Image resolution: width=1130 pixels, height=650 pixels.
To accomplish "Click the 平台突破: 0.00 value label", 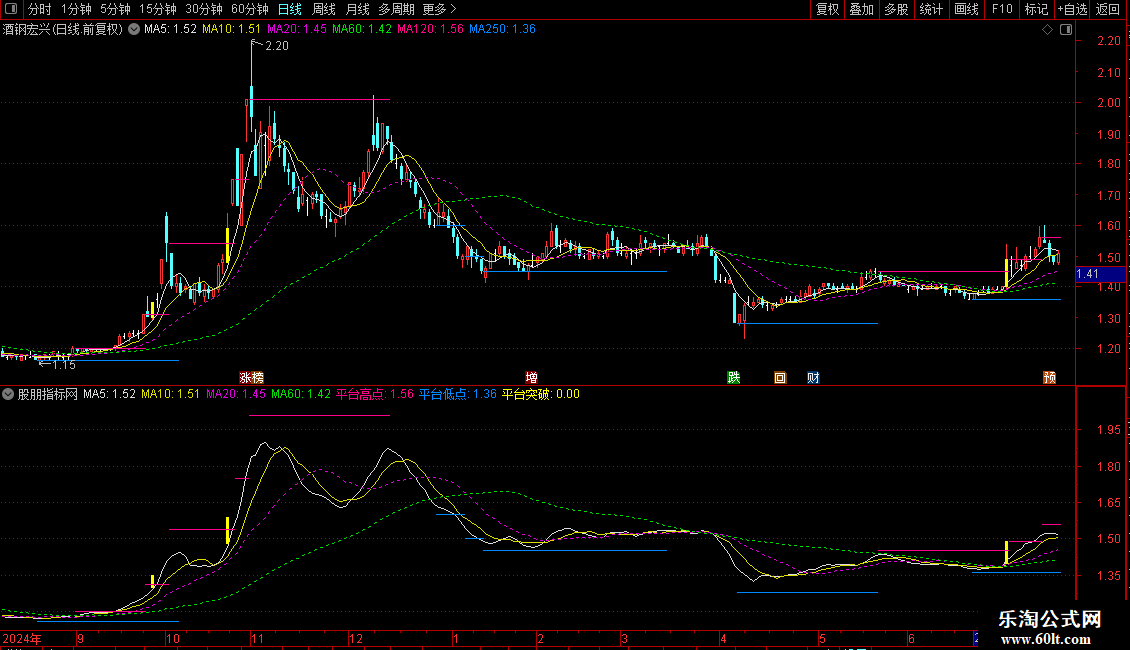I will [540, 394].
